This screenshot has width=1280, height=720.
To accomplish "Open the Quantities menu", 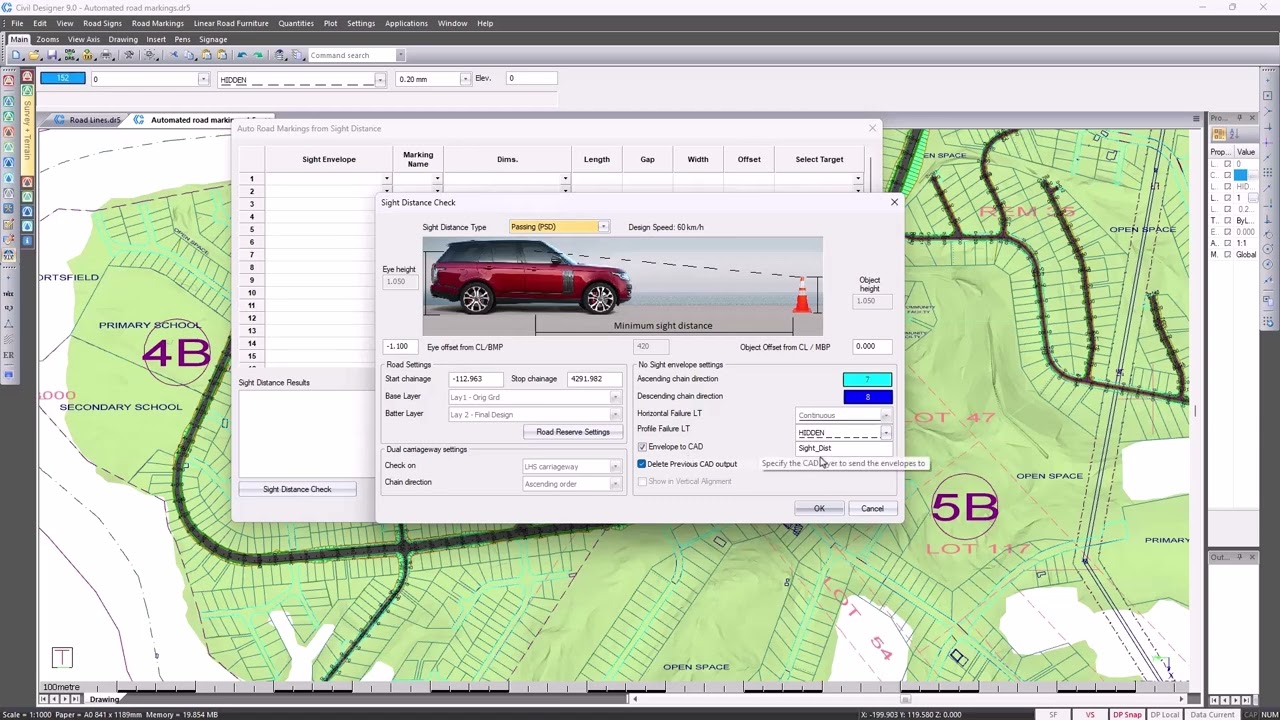I will pyautogui.click(x=296, y=23).
